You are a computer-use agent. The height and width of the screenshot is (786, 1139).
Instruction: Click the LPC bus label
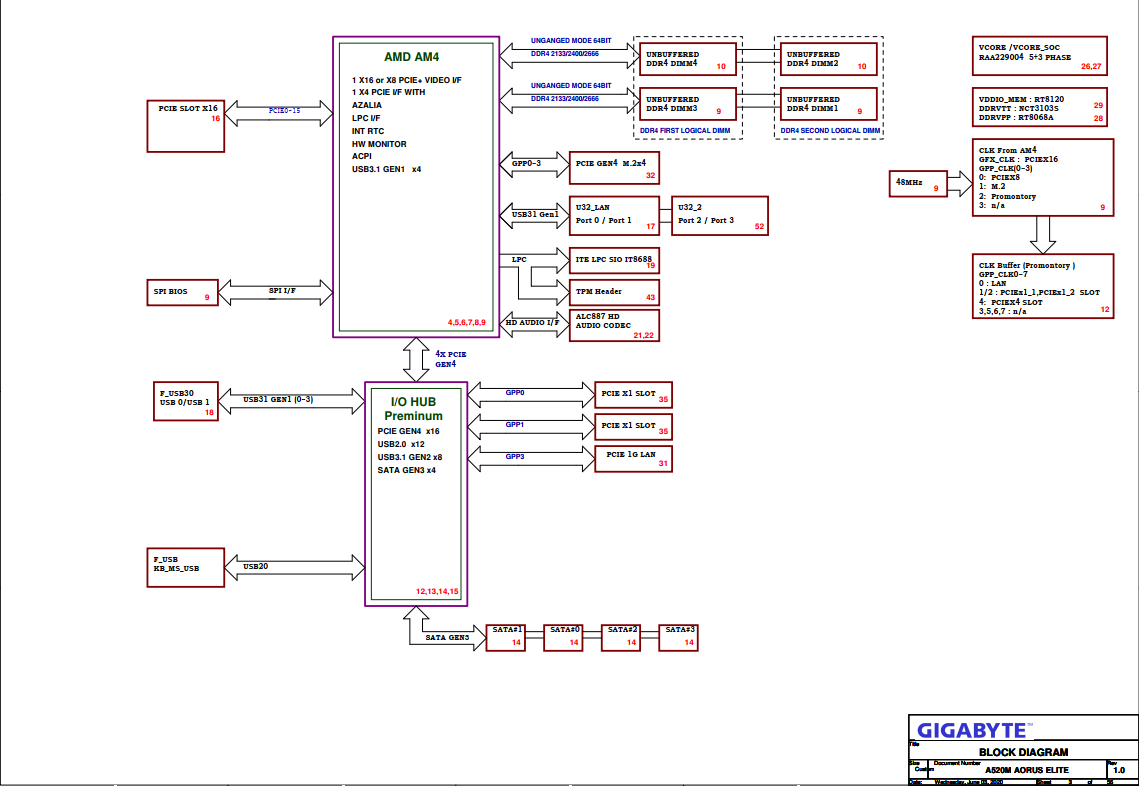519,259
